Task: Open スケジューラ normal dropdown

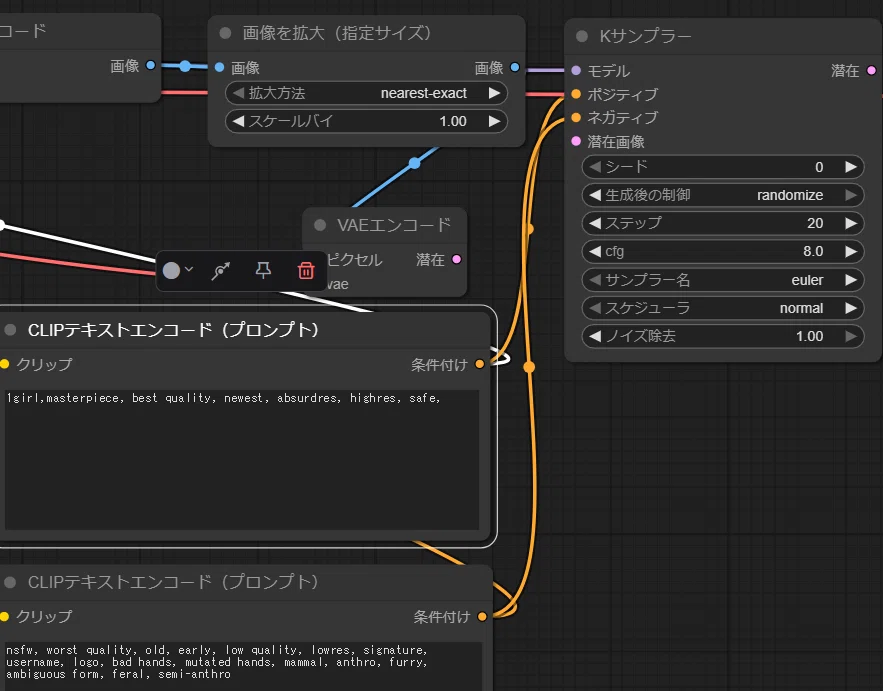Action: [723, 308]
